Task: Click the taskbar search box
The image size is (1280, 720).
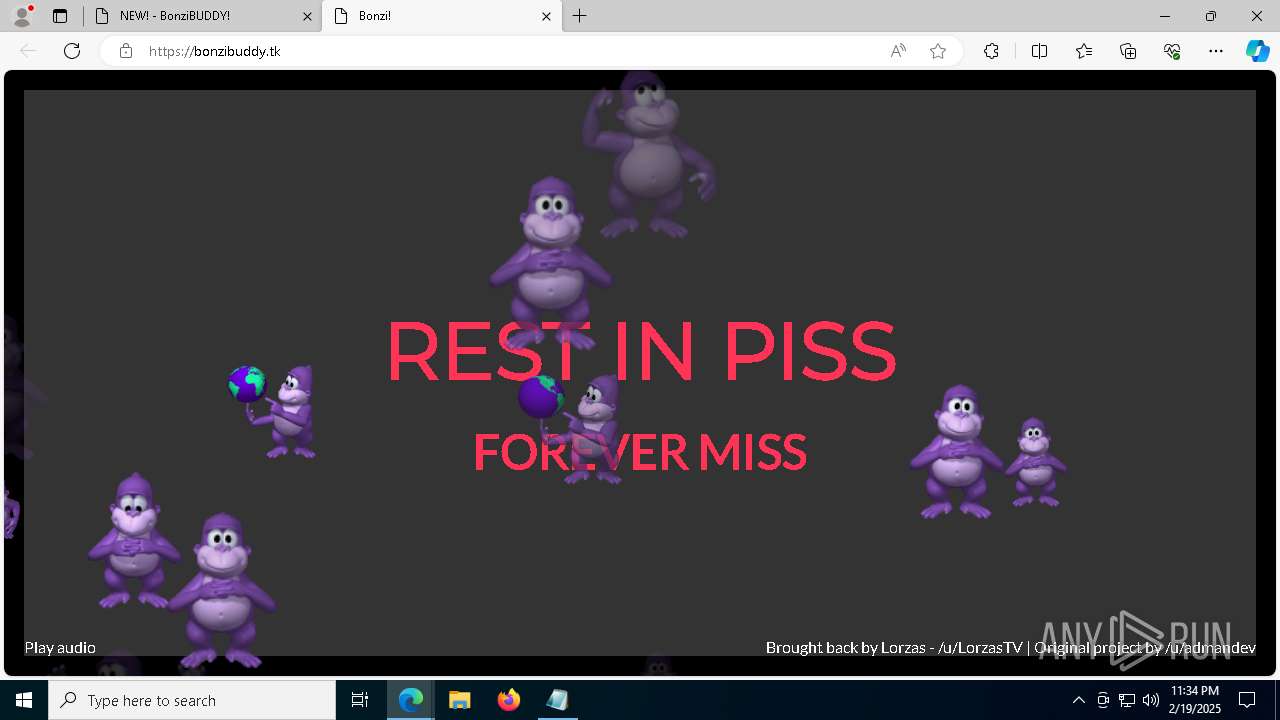Action: click(x=192, y=700)
